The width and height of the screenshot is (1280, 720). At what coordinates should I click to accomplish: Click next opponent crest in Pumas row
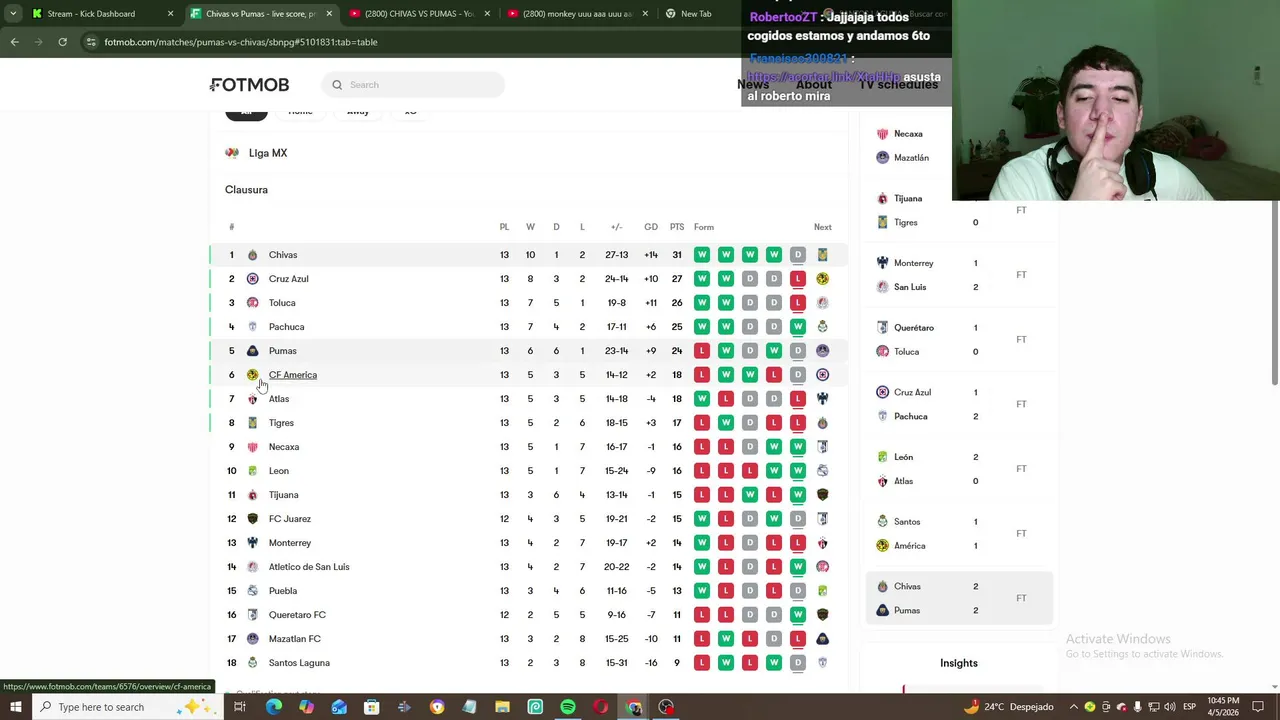[x=822, y=351]
